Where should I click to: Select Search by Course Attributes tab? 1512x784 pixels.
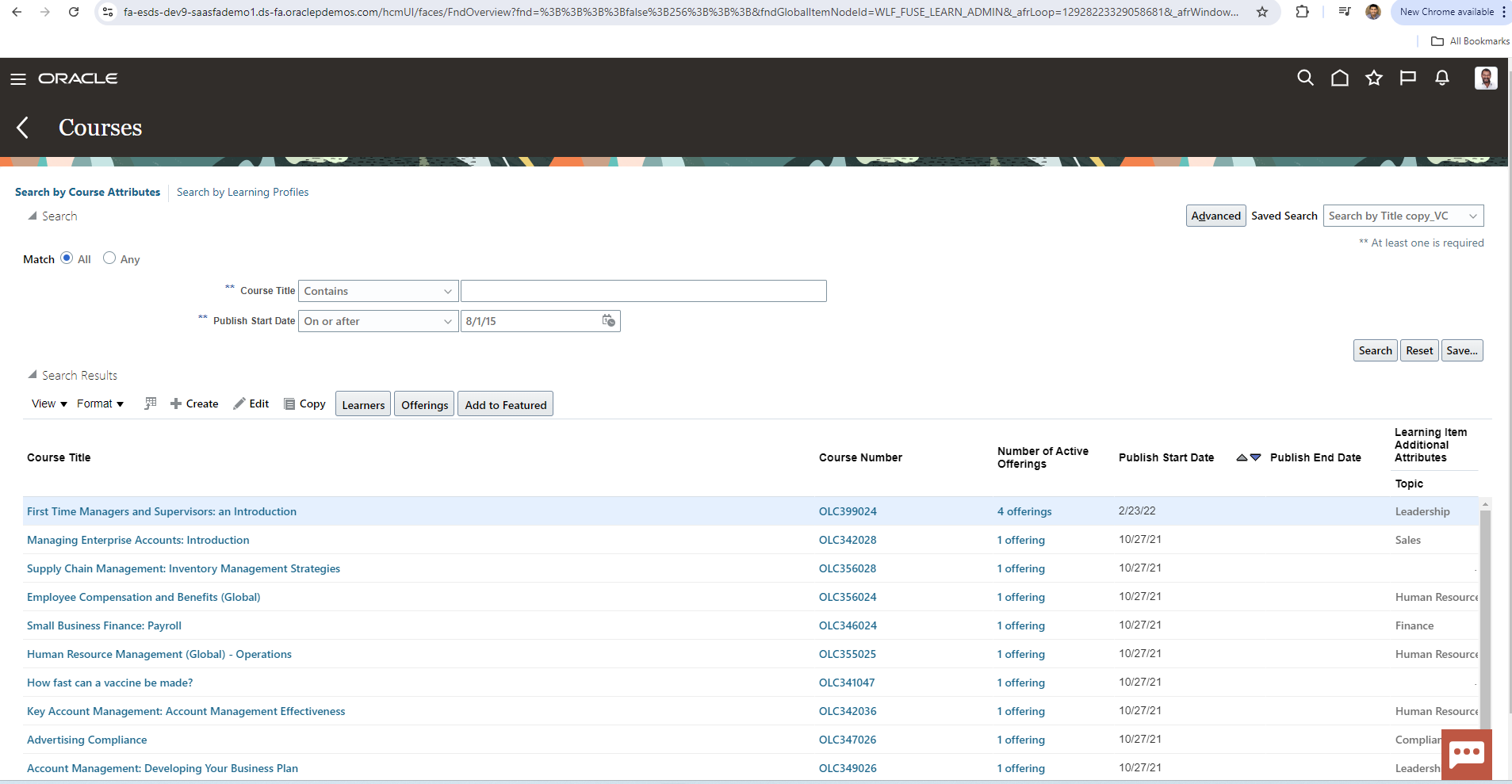pyautogui.click(x=87, y=192)
